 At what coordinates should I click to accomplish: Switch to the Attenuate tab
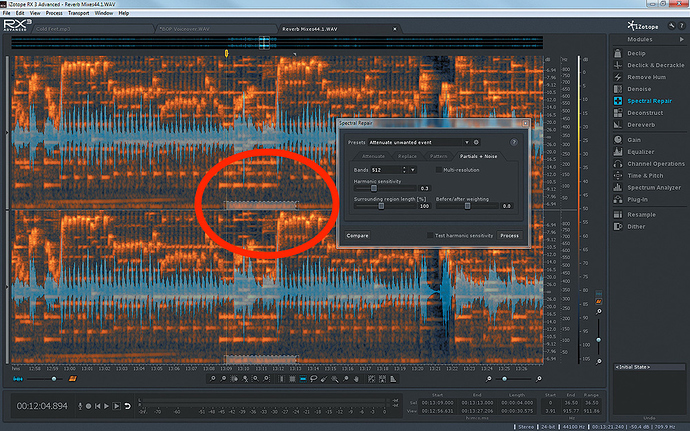[x=373, y=156]
